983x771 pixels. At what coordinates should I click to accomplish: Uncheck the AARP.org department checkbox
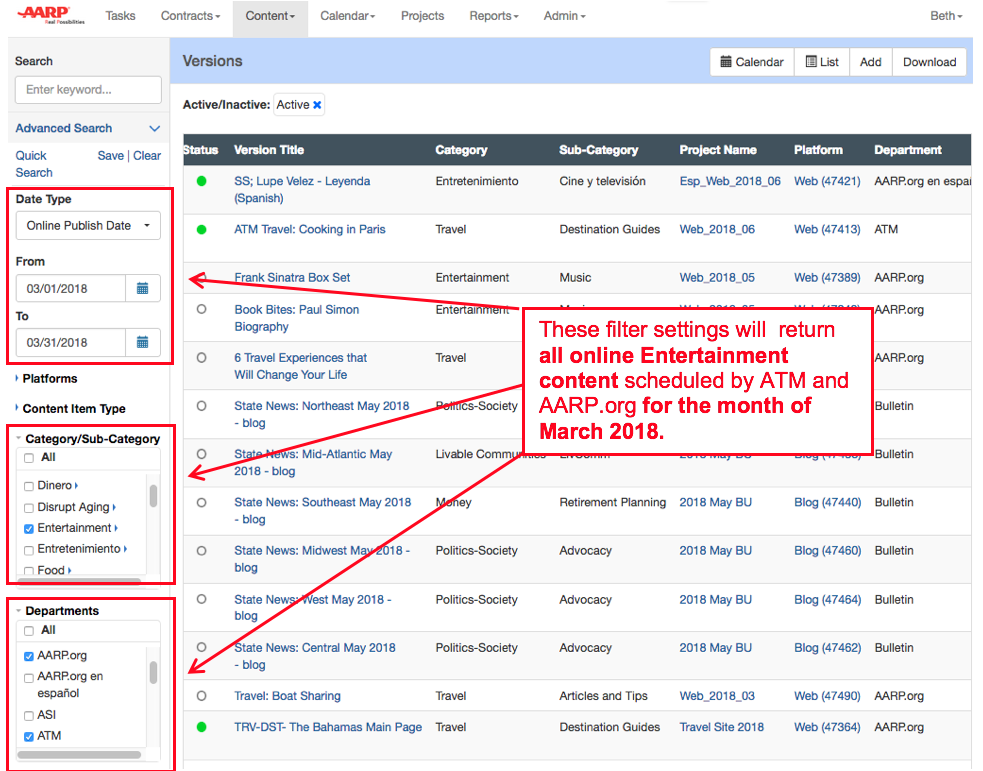29,656
